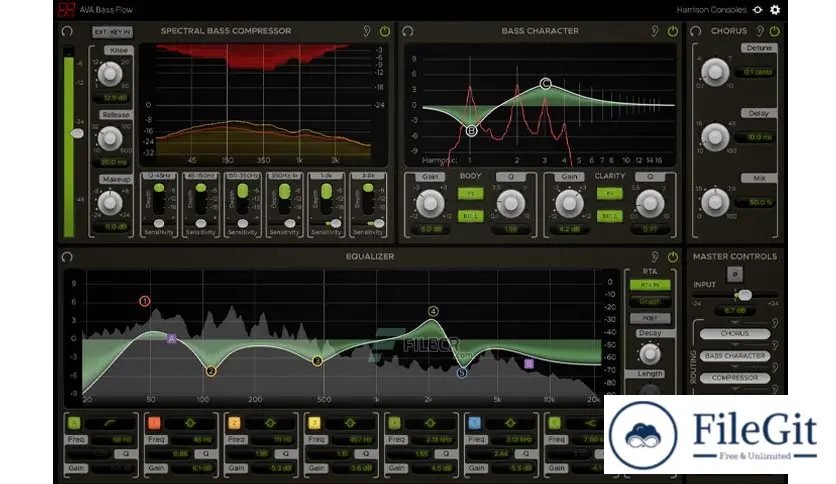Image resolution: width=836 pixels, height=484 pixels.
Task: Click the RTA Decay knob
Action: coord(649,353)
